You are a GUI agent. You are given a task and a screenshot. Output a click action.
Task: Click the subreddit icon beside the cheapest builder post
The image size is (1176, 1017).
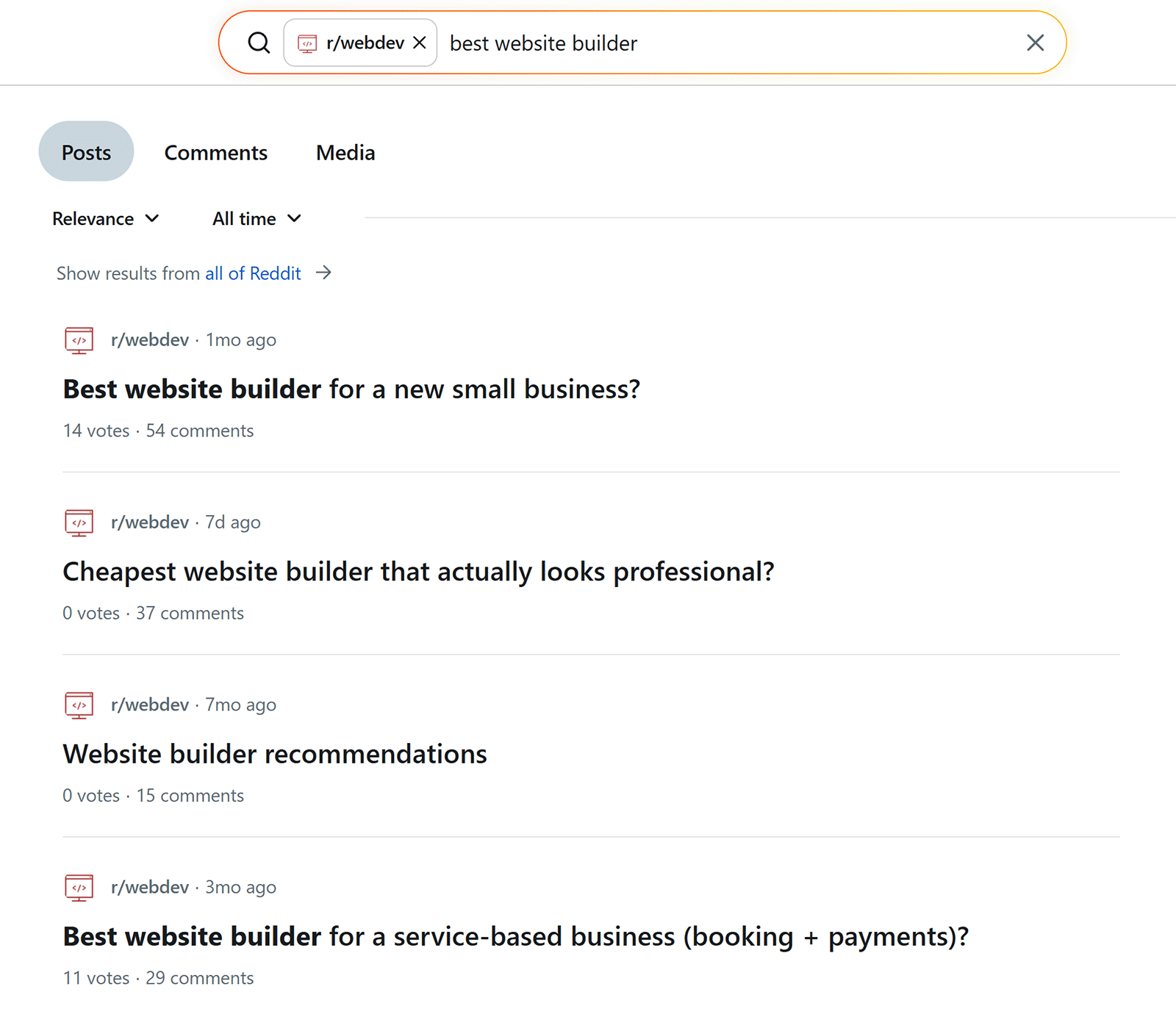[x=79, y=522]
